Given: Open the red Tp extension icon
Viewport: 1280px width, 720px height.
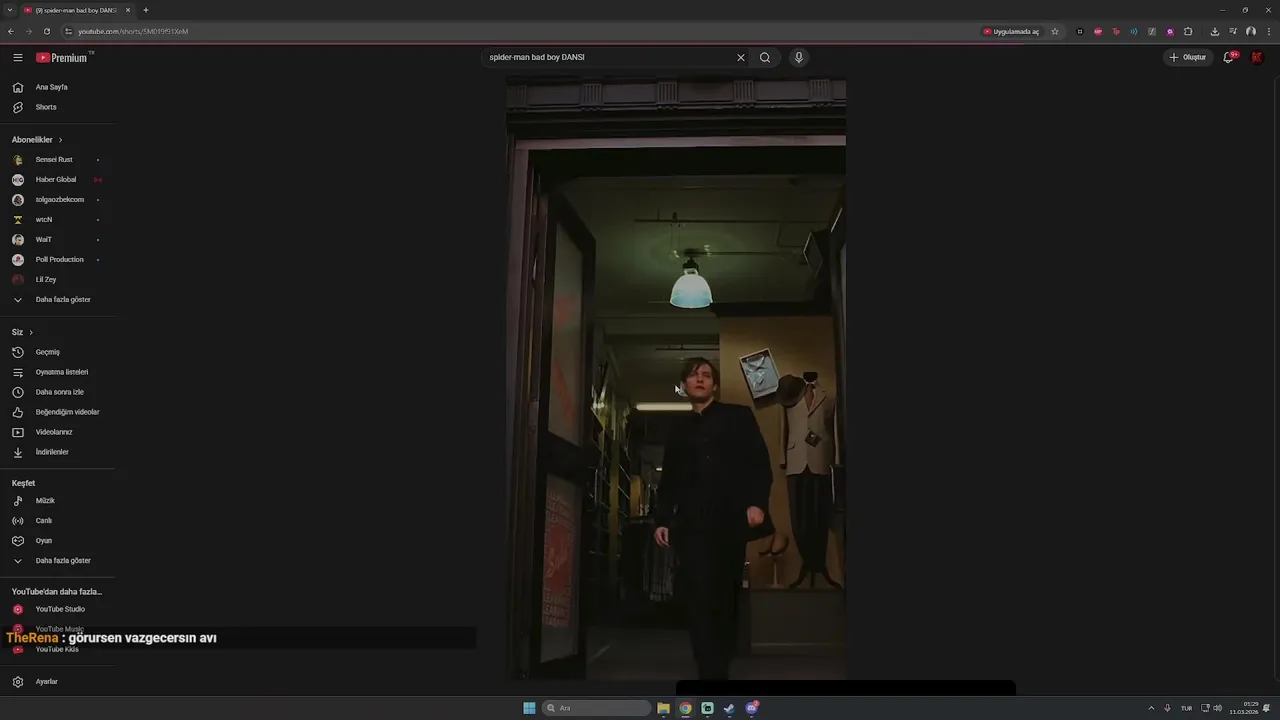Looking at the screenshot, I should (x=1116, y=31).
